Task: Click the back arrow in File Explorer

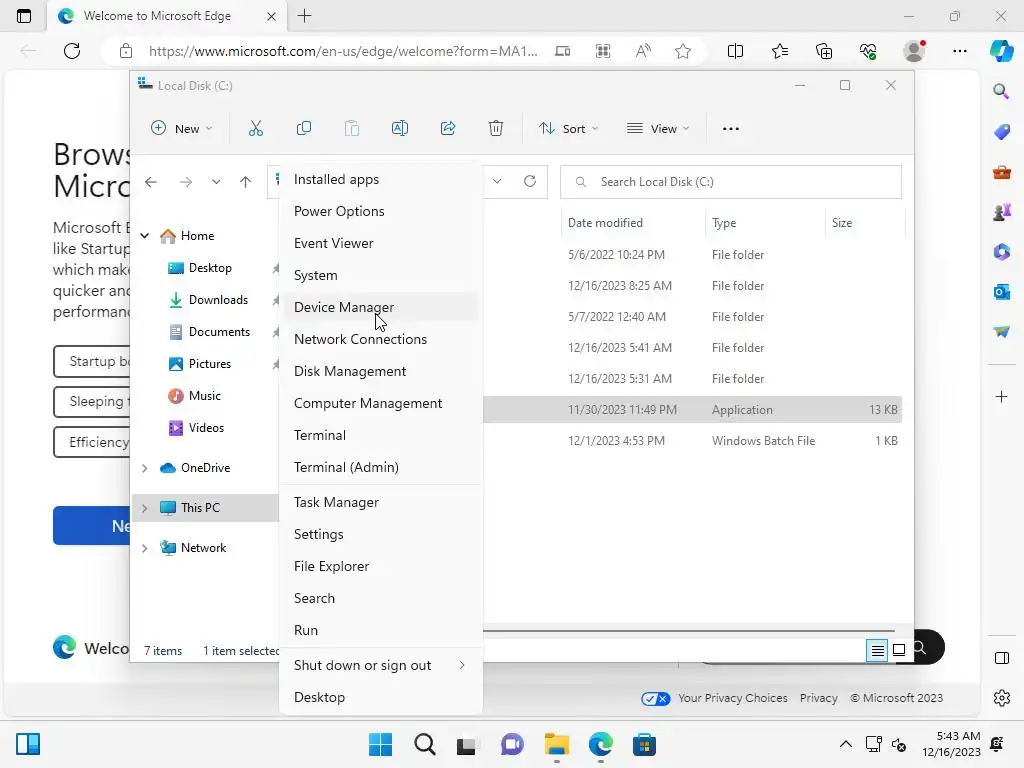Action: (x=151, y=182)
